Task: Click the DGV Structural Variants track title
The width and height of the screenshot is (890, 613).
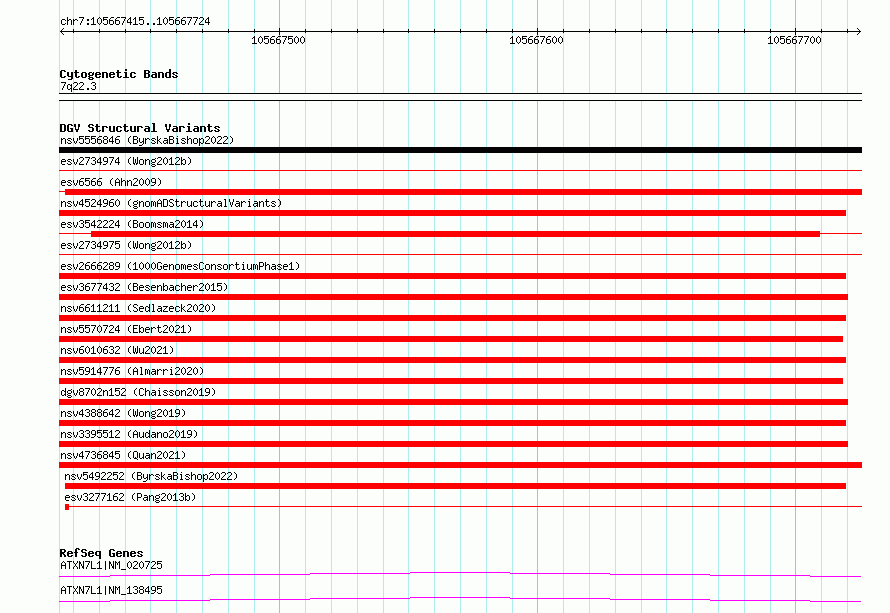Action: pos(140,128)
